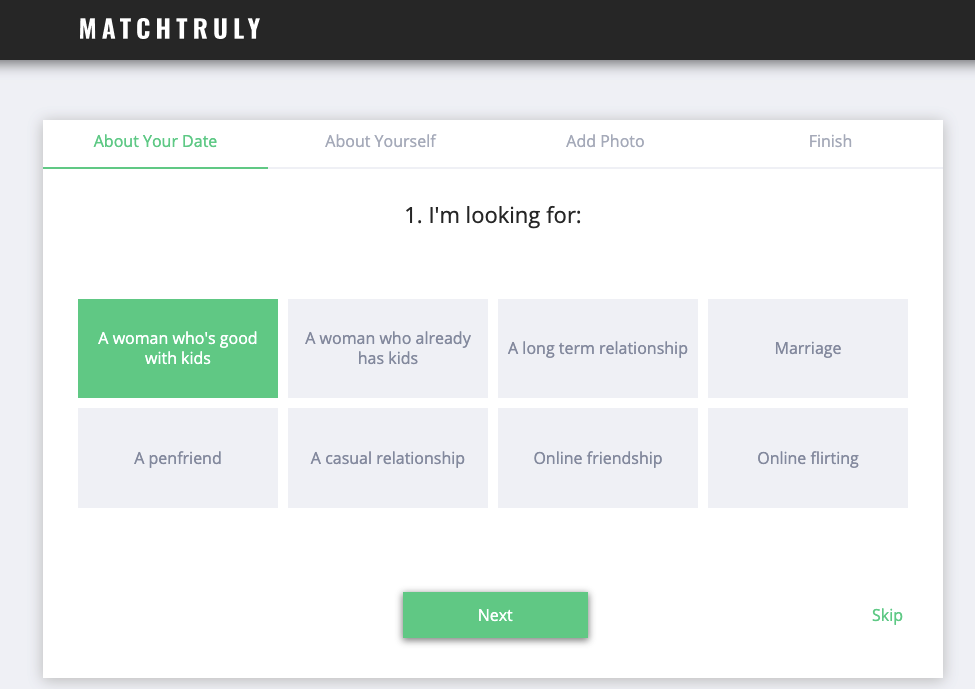Skip this question via the Skip link
Viewport: 975px width, 689px height.
point(887,616)
